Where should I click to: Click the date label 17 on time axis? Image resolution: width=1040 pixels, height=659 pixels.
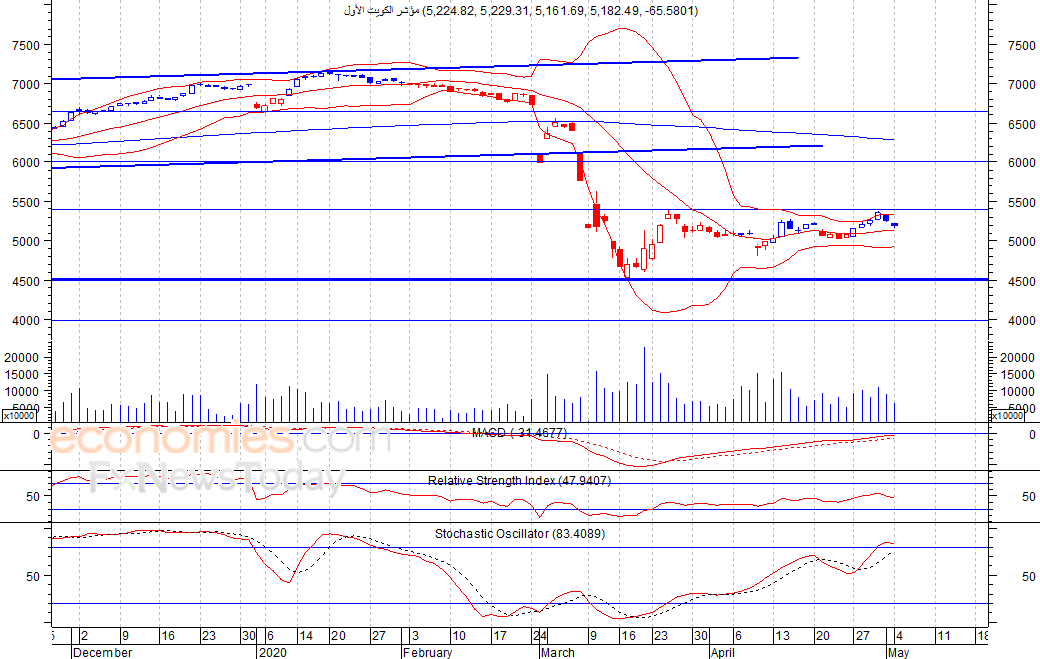tap(500, 636)
